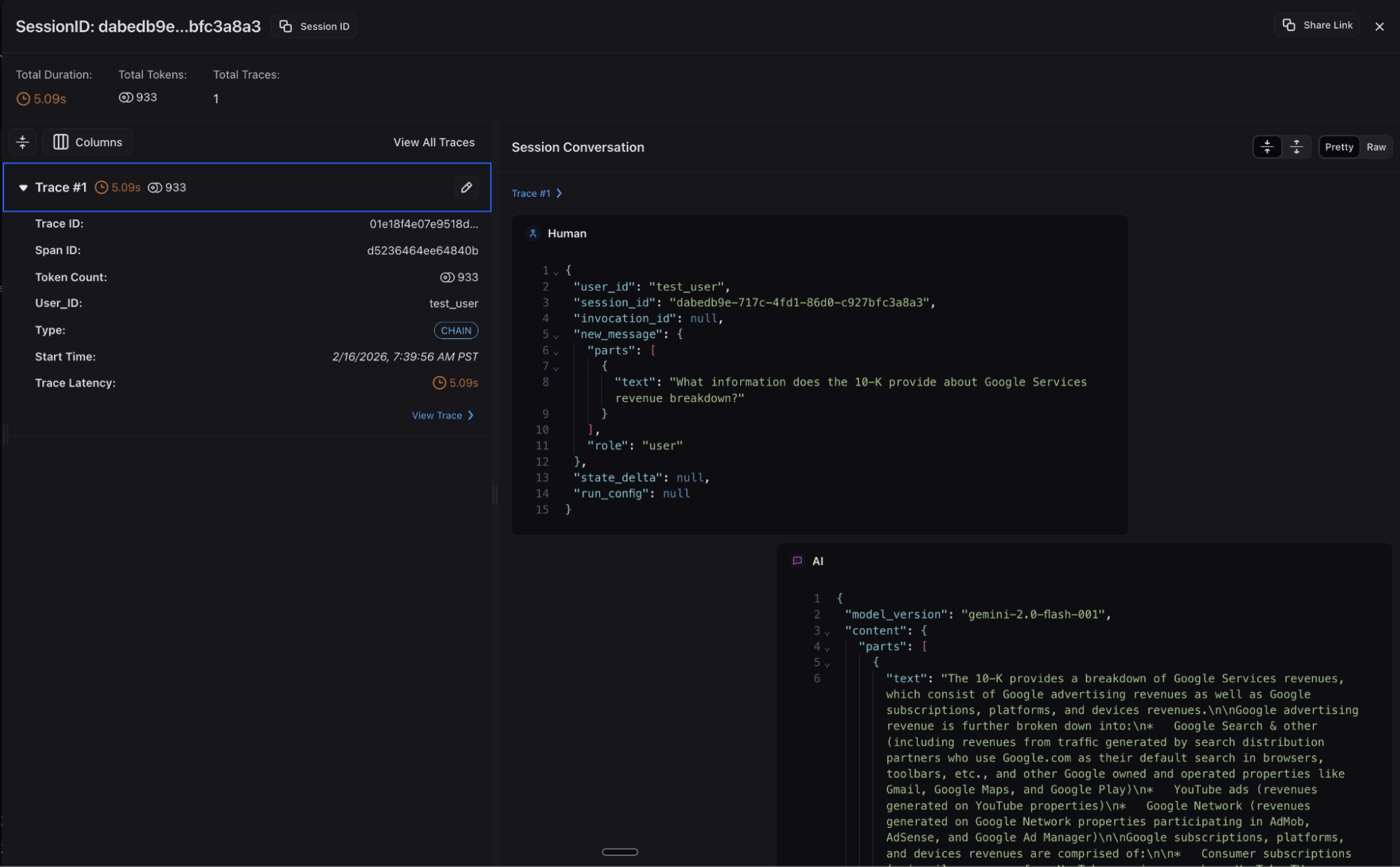
Task: Collapse all messages icon in Session Conversation
Action: pos(1267,147)
